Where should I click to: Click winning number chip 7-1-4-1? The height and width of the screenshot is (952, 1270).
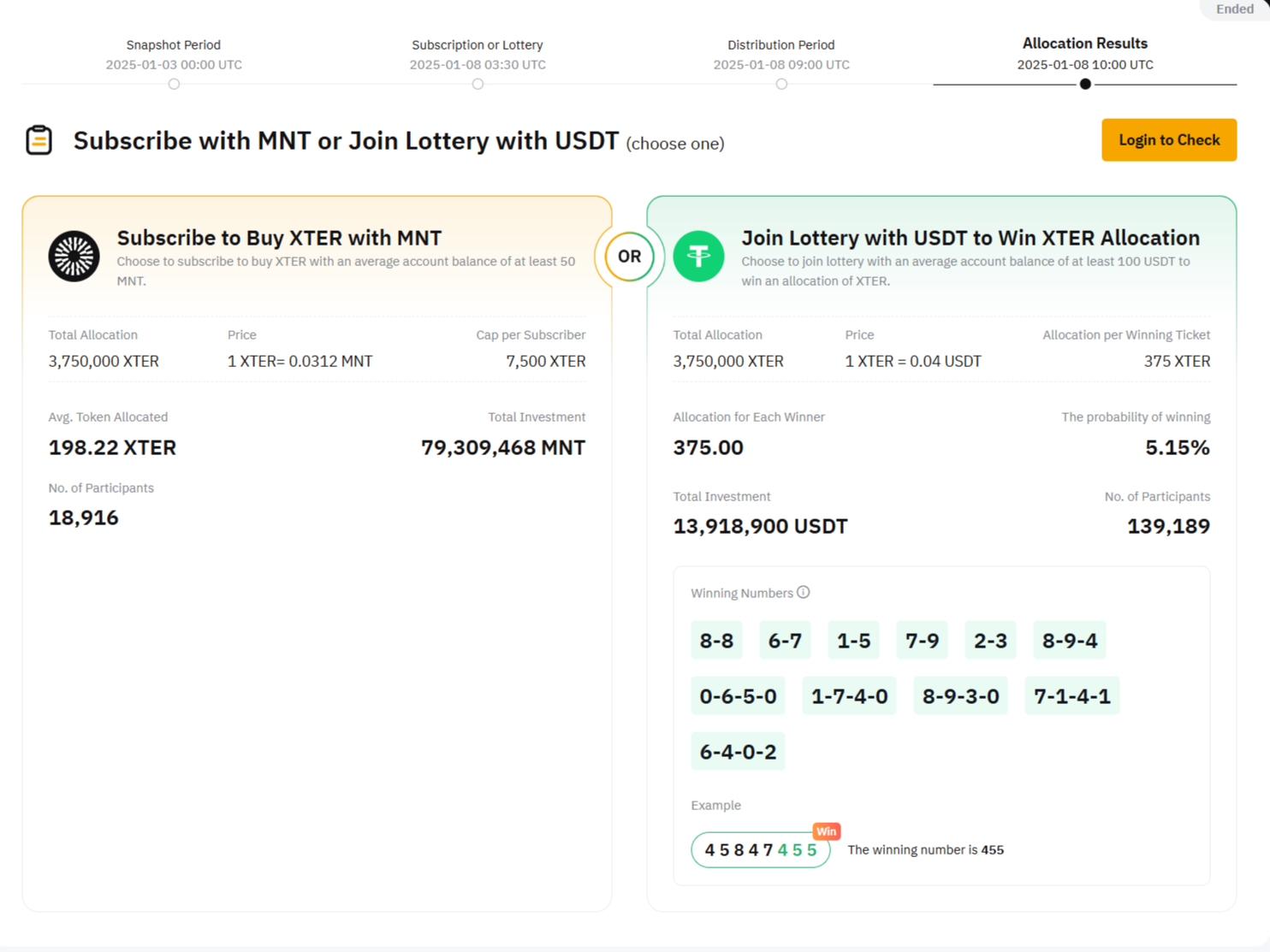[1071, 695]
